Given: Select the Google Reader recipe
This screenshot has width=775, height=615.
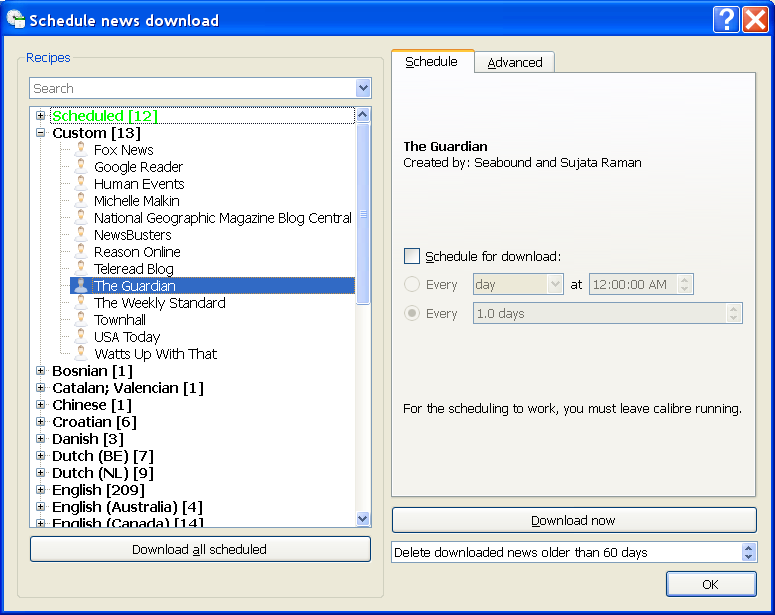Looking at the screenshot, I should click(x=138, y=167).
